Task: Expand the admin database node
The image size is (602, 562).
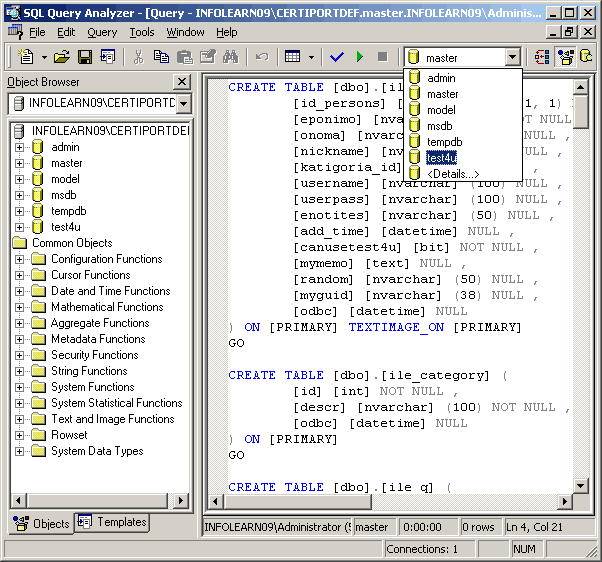Action: pyautogui.click(x=19, y=147)
